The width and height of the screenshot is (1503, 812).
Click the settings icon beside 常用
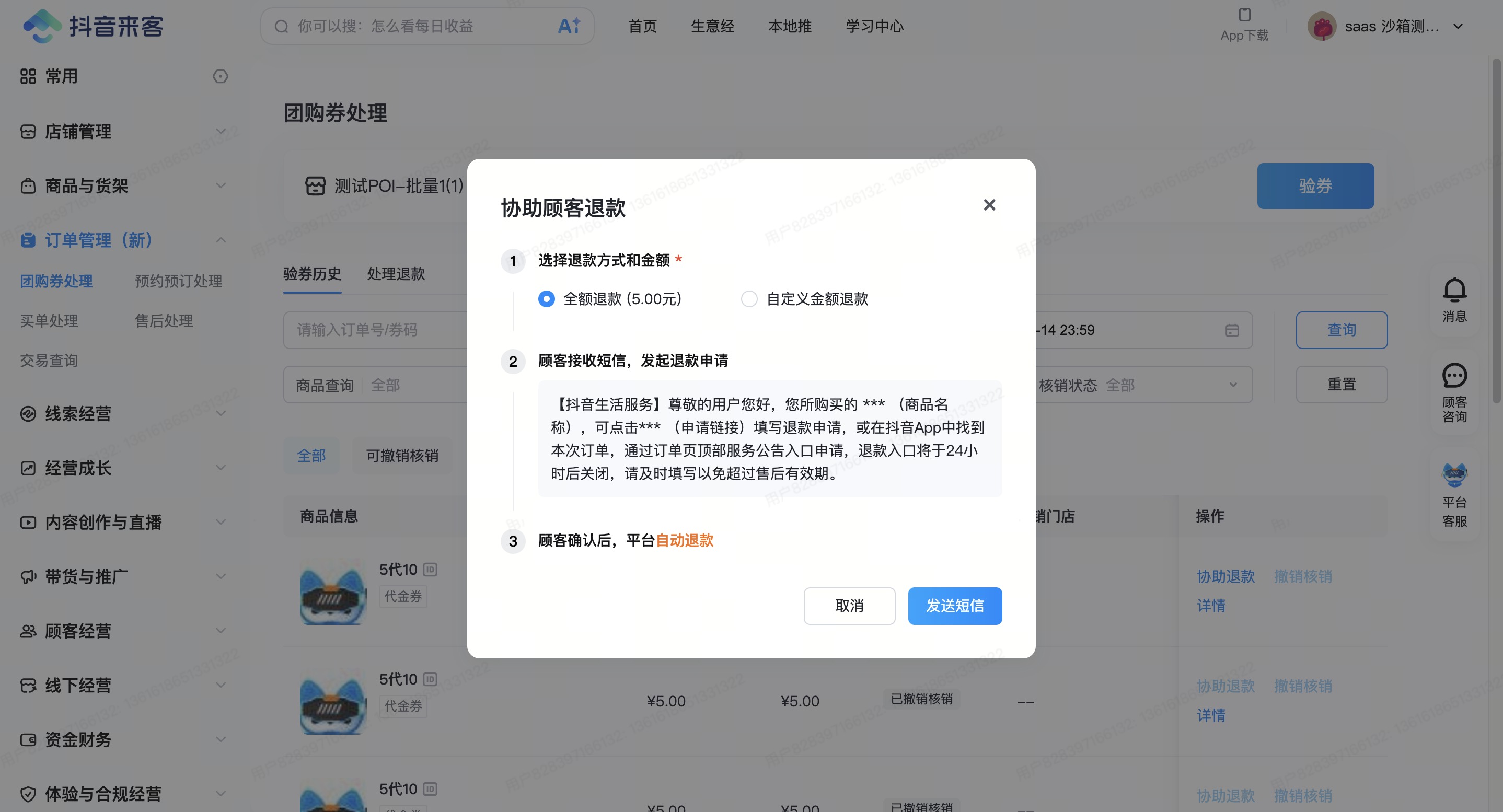[220, 76]
